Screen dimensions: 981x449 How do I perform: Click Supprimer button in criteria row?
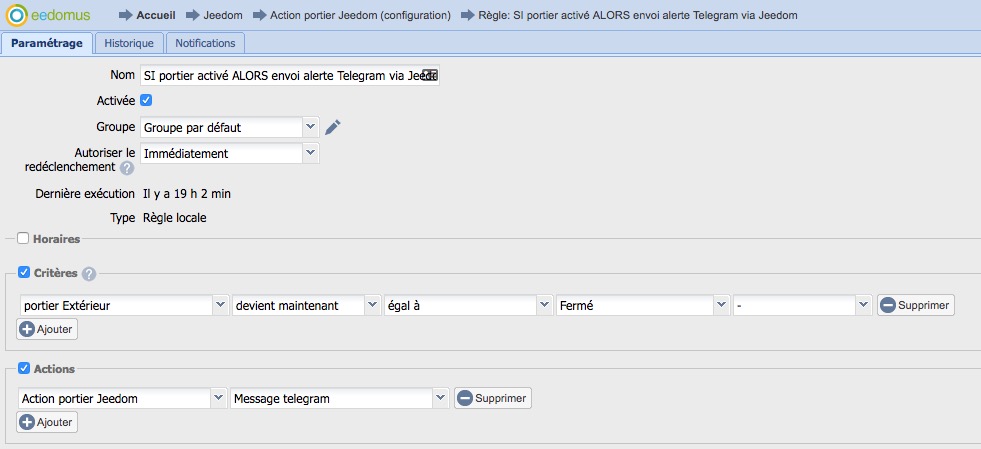tap(915, 305)
